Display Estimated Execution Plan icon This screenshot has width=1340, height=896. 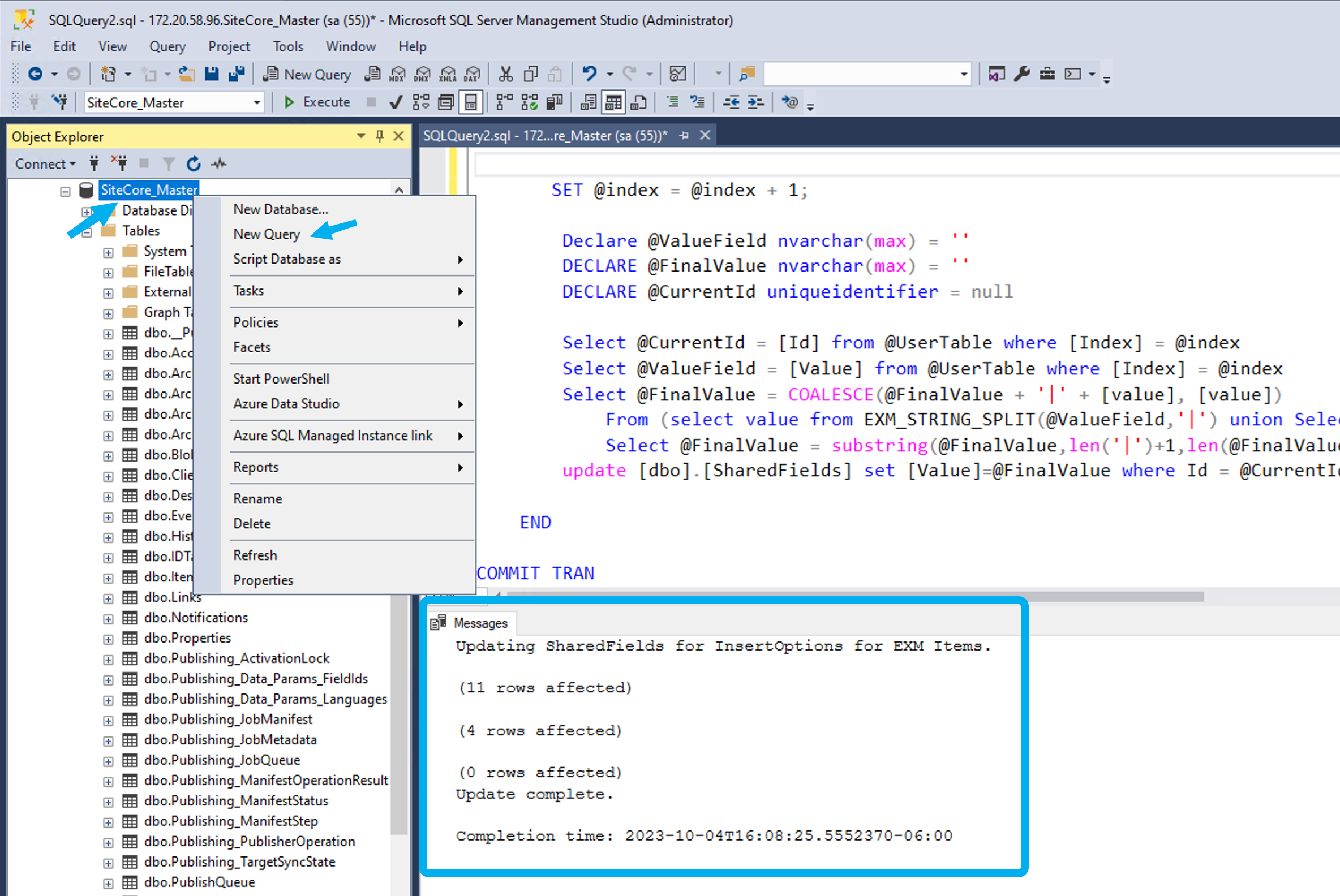422,102
